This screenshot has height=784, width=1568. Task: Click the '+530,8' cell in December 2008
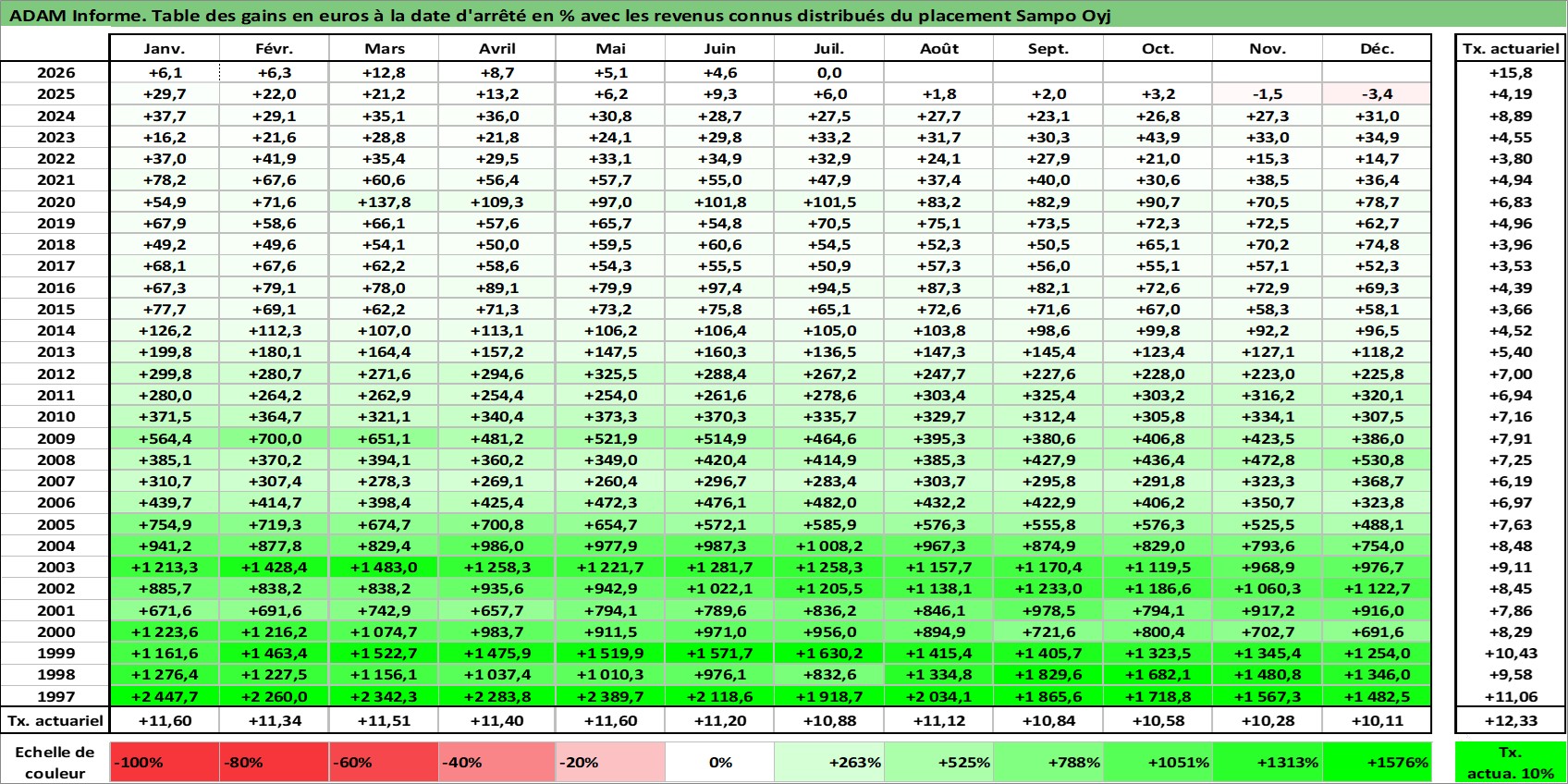coord(1377,459)
